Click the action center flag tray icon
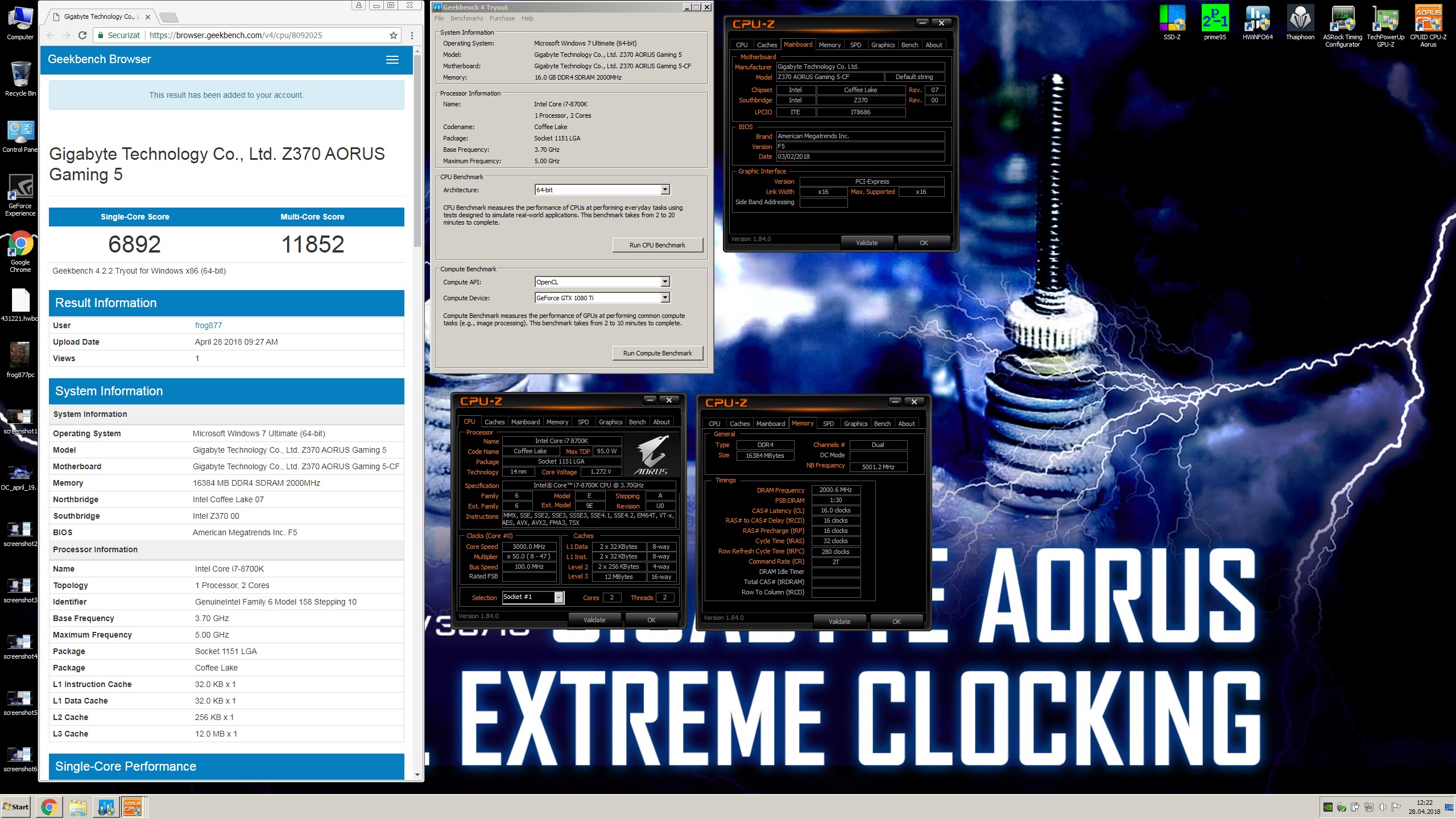The width and height of the screenshot is (1456, 819). tap(1396, 807)
